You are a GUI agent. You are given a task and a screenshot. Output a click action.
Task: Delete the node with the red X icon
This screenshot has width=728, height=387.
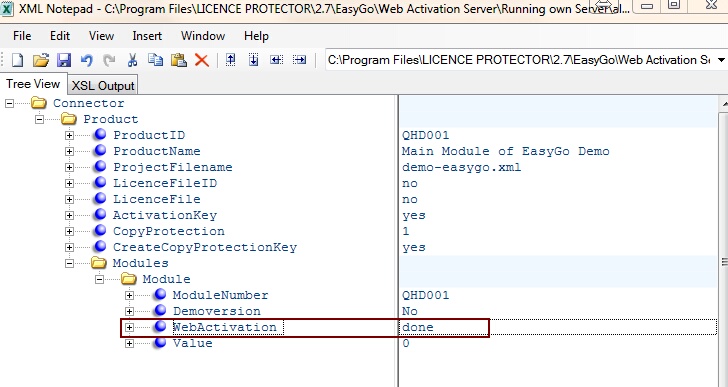click(202, 60)
